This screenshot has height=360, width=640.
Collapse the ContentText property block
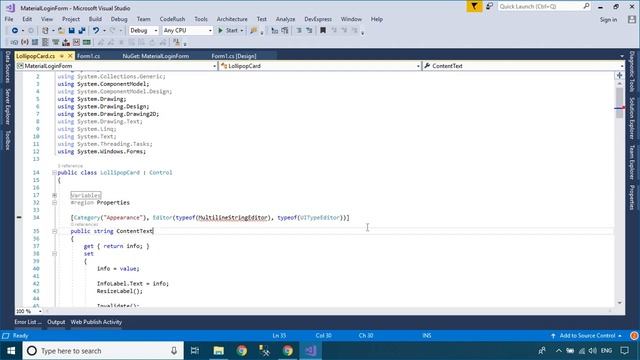tap(54, 231)
